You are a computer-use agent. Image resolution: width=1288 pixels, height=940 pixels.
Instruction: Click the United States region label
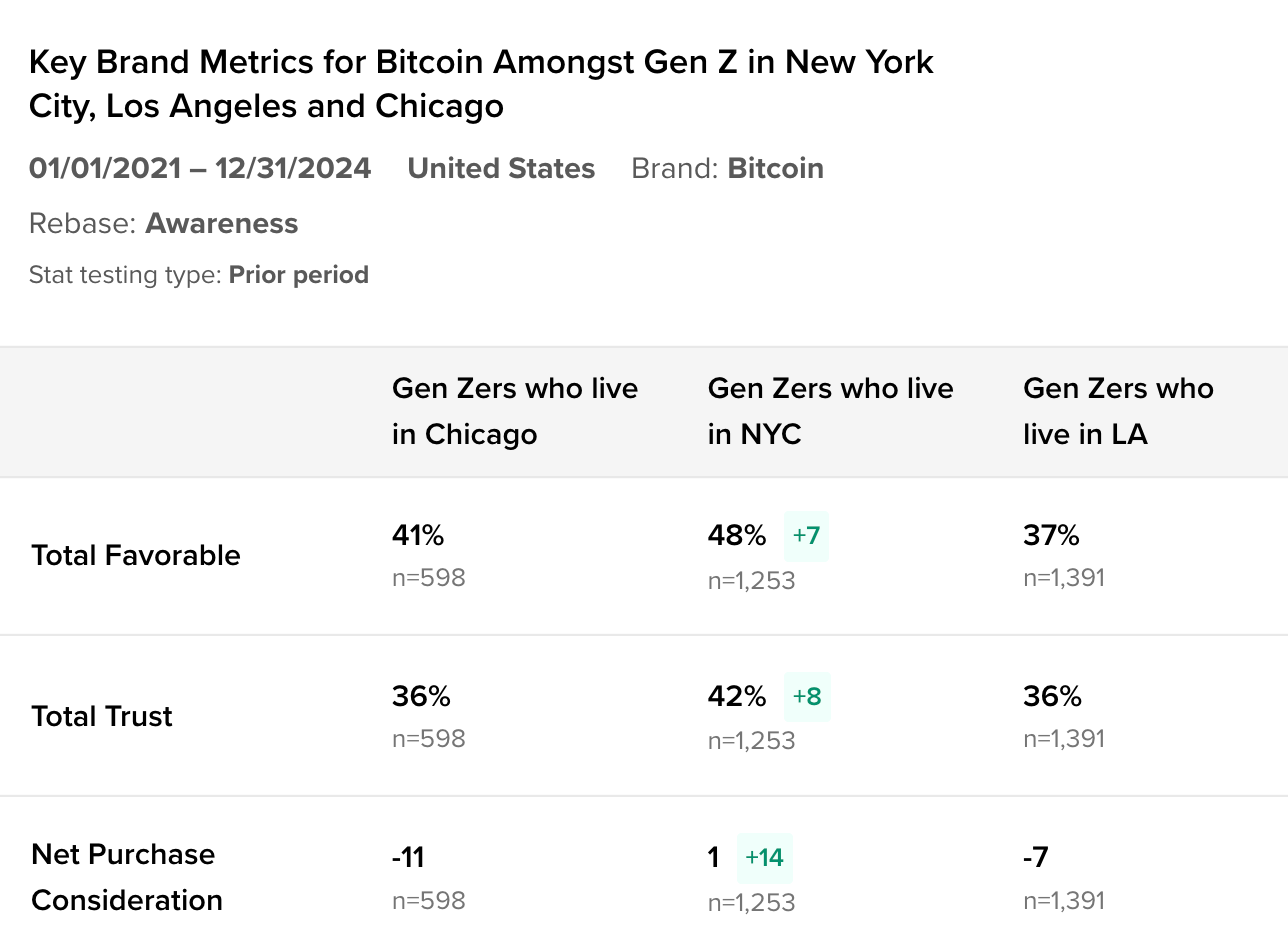501,169
